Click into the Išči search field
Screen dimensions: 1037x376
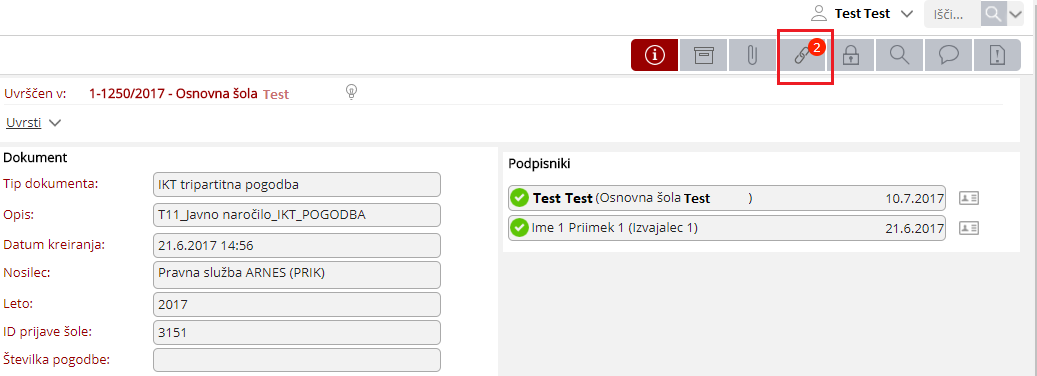click(x=952, y=14)
